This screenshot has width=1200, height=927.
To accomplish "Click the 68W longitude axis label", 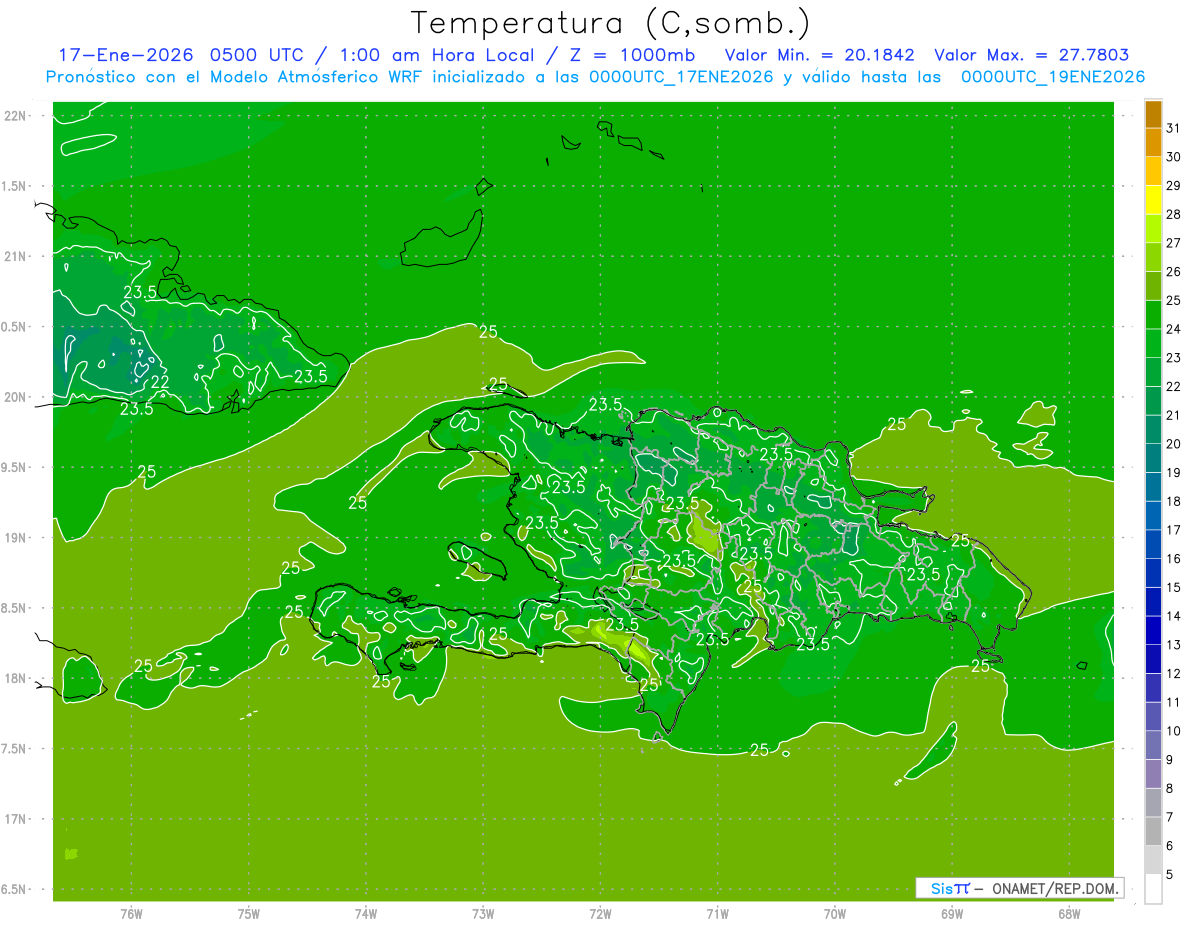I will (x=1069, y=913).
